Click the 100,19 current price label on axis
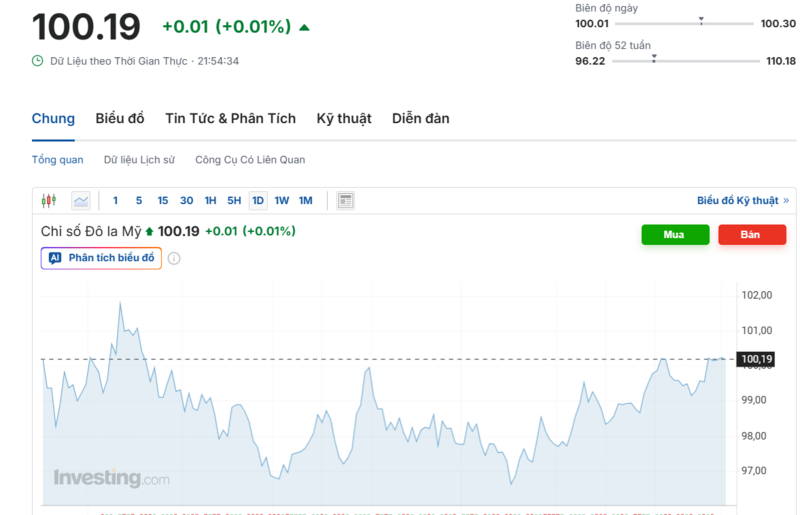800x515 pixels. point(757,359)
